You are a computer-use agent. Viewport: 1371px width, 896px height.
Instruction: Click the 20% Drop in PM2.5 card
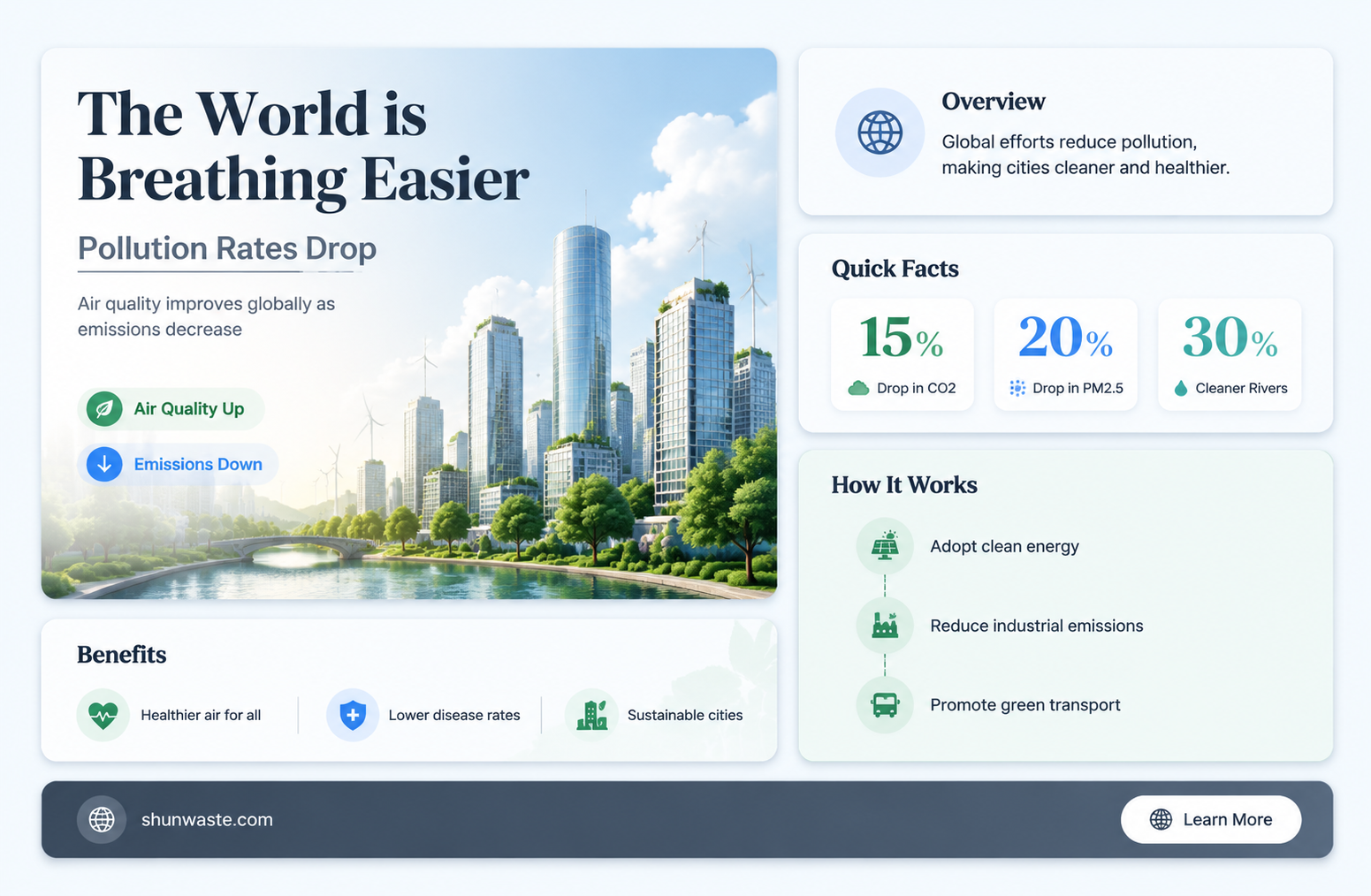[1066, 354]
